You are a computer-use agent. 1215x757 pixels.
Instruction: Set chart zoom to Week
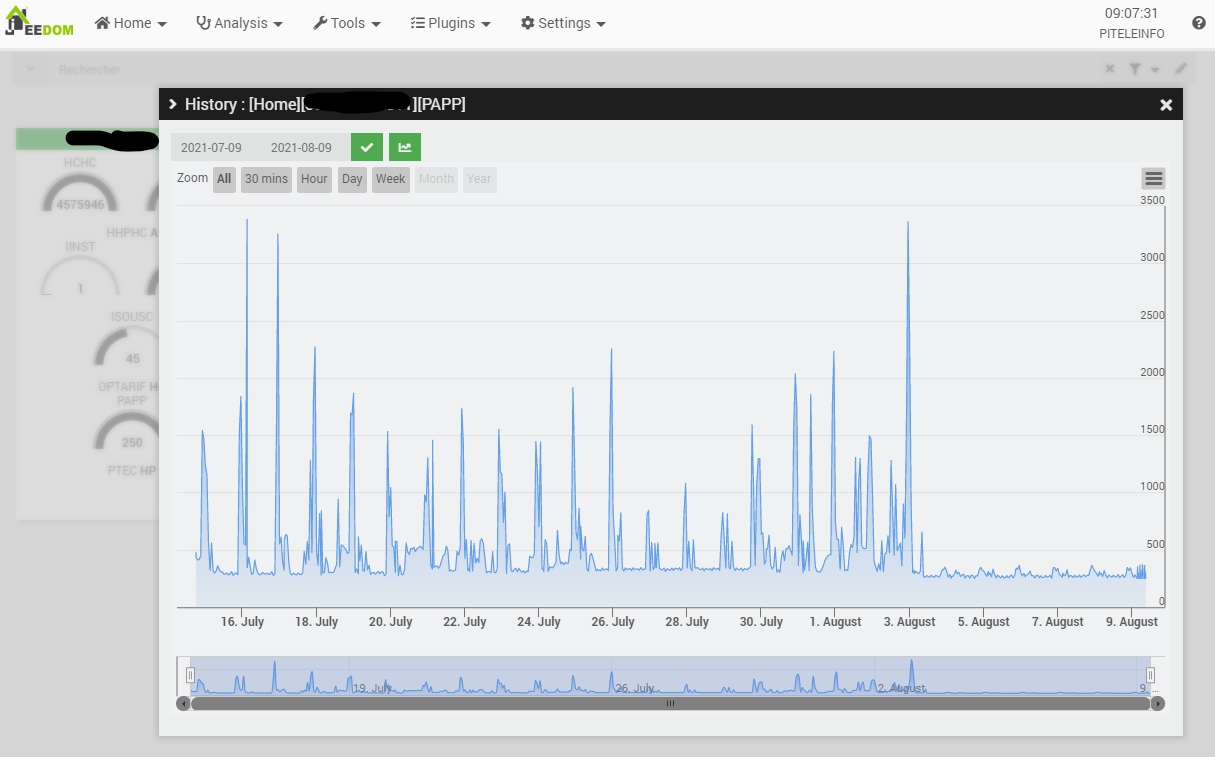coord(390,179)
